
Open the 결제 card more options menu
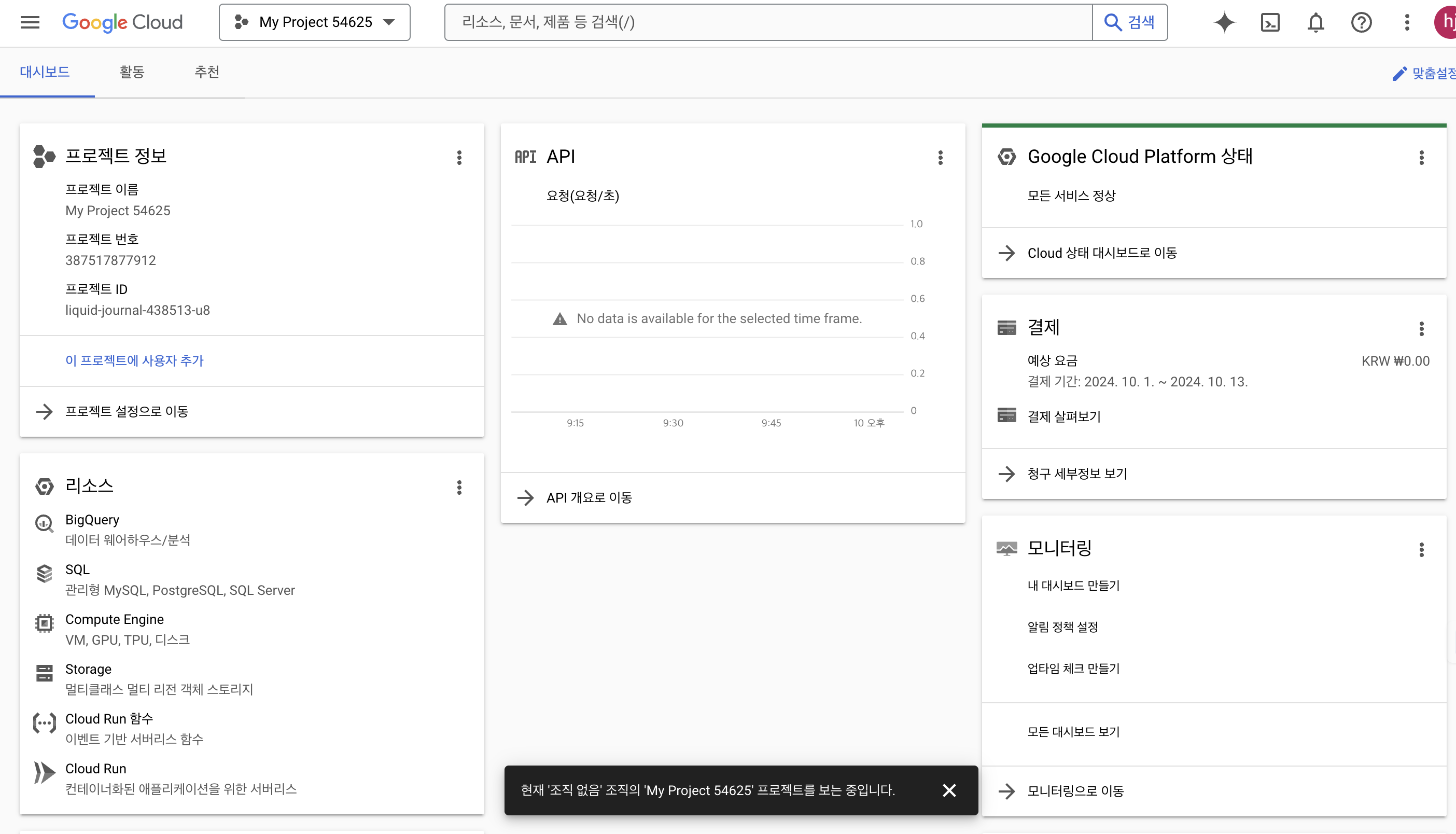1421,328
